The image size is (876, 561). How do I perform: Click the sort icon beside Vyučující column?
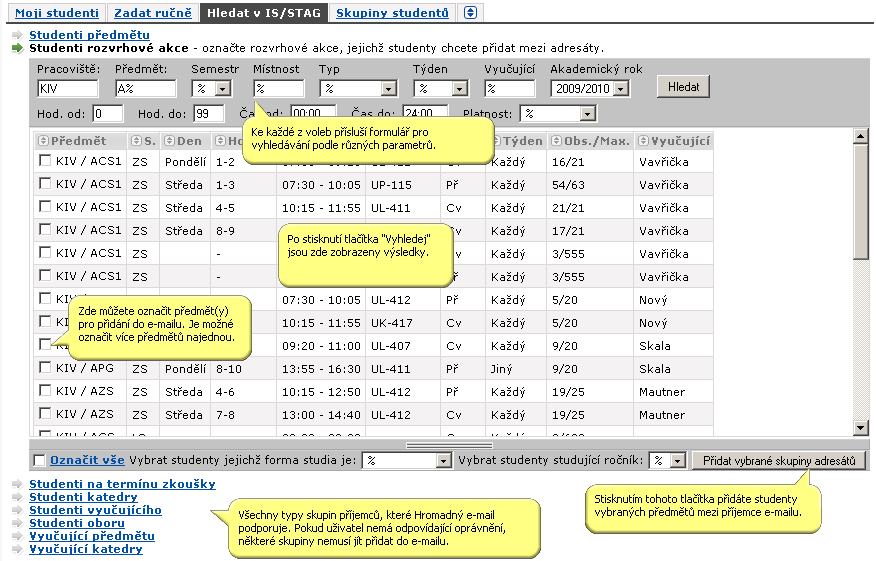tap(644, 141)
